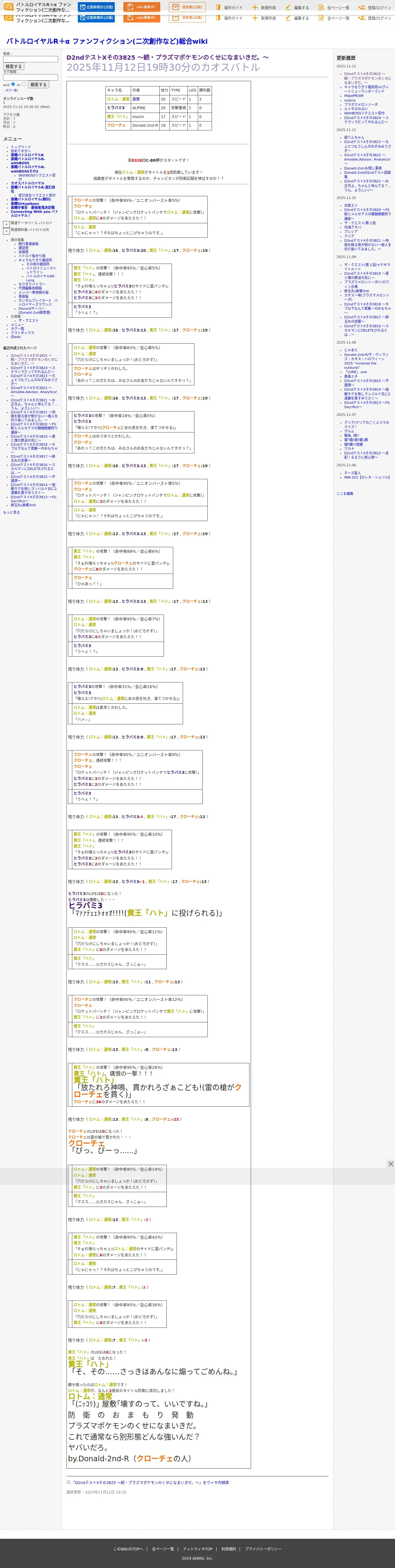Click author cell ALPINE in table

pyautogui.click(x=145, y=108)
